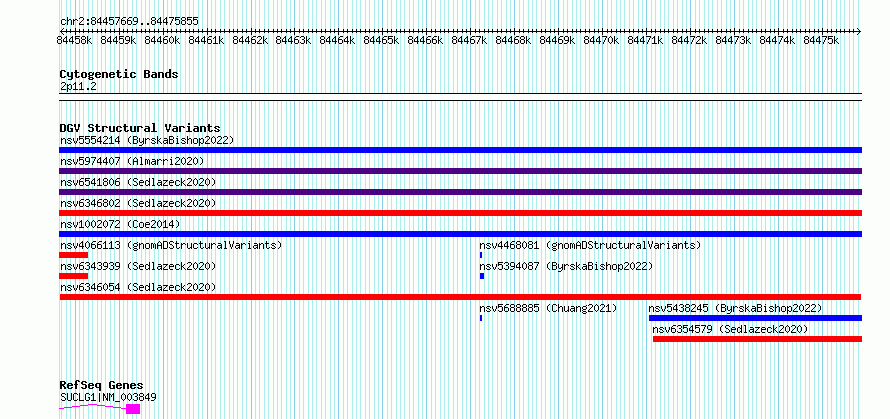Open nsv5554214 (ByrskaBishop2022) label
890x419 pixels.
click(x=147, y=140)
